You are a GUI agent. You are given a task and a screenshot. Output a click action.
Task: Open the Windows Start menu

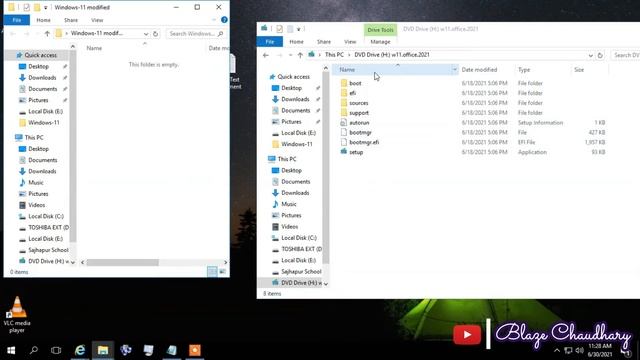[x=11, y=350]
